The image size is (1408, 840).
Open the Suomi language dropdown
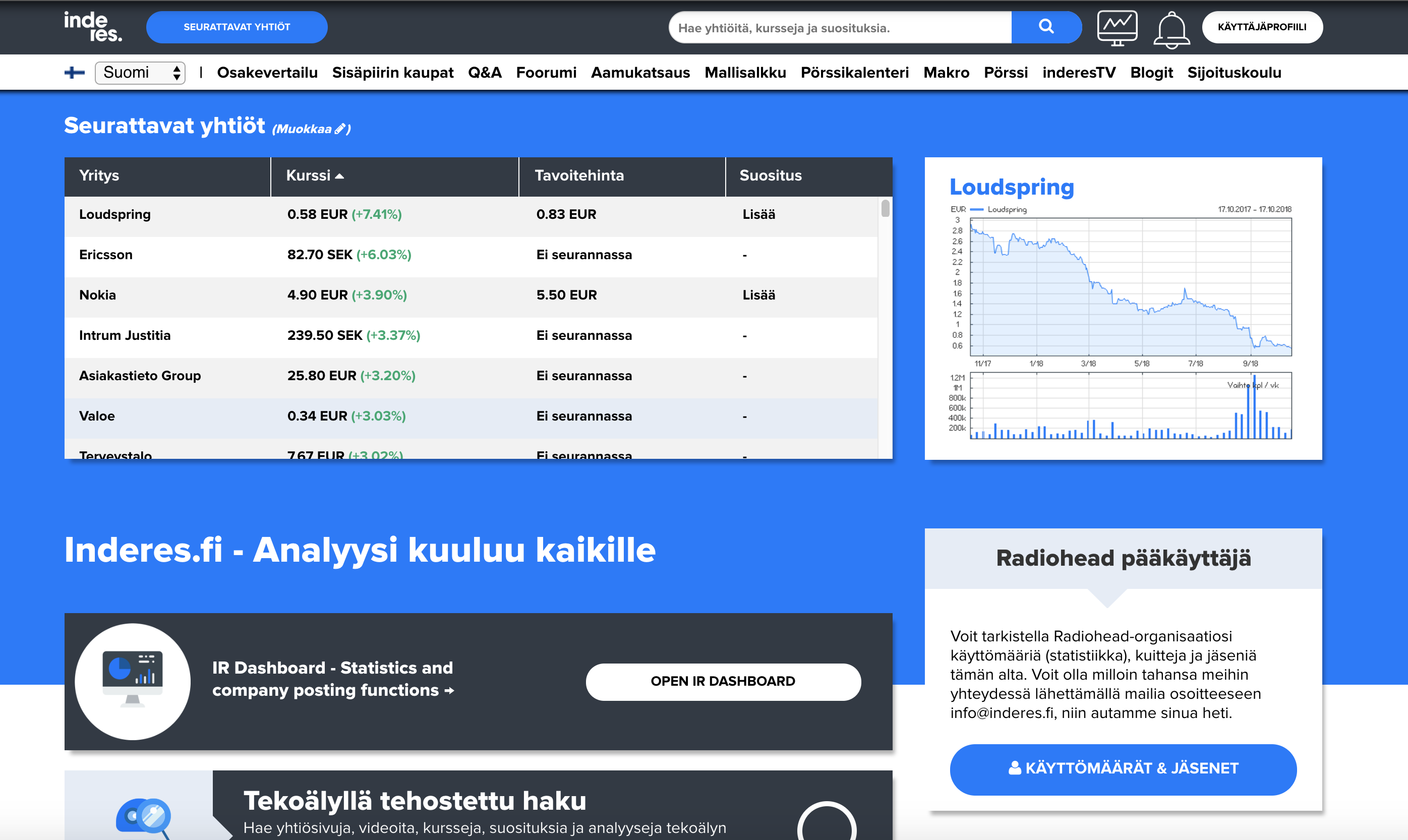click(x=140, y=73)
